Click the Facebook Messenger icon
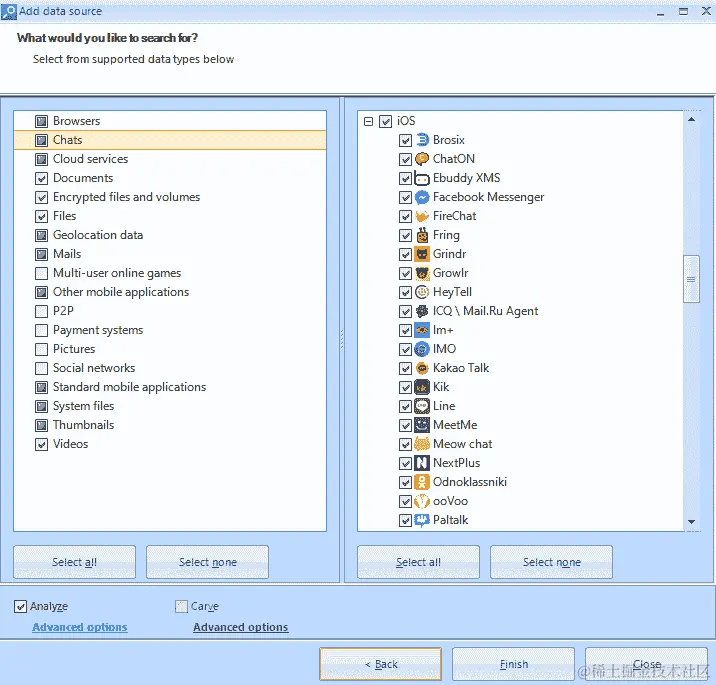716x685 pixels. (x=422, y=197)
